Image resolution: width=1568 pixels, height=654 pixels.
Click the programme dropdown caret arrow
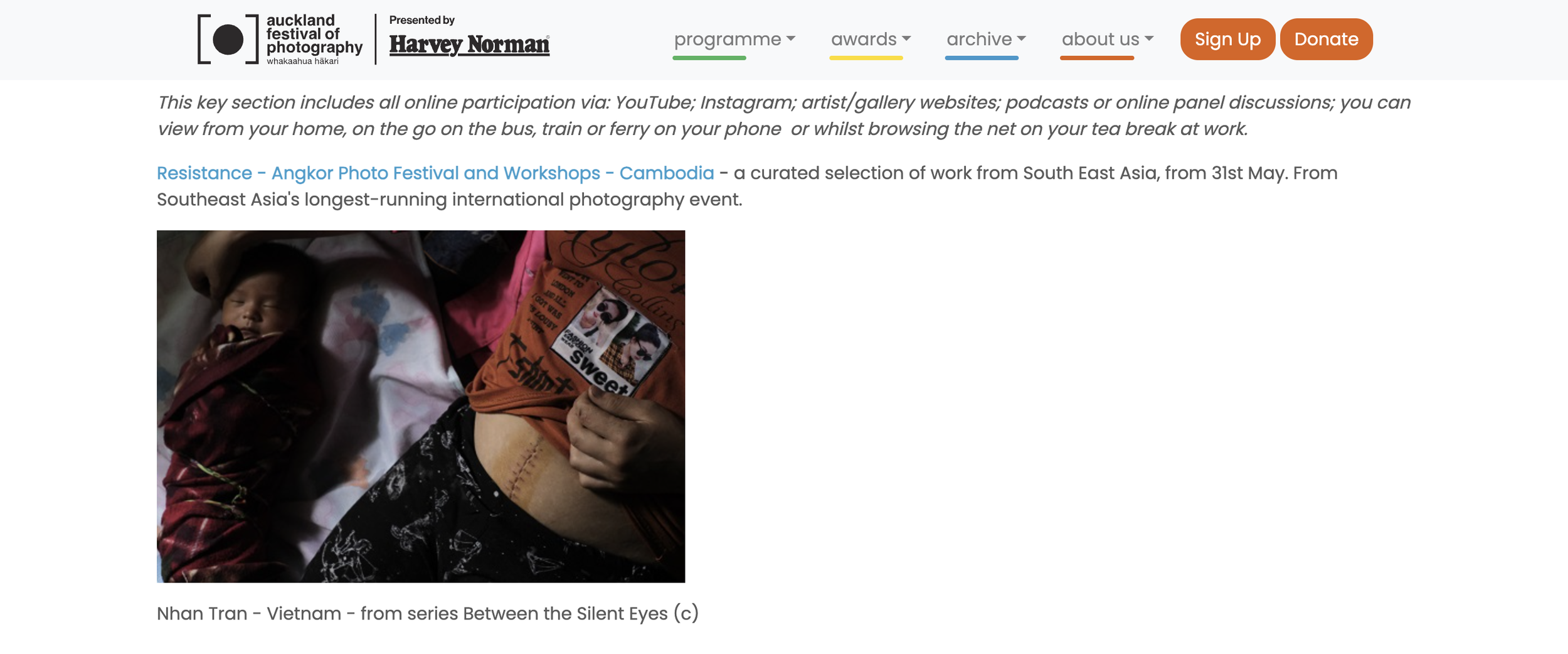(x=790, y=39)
